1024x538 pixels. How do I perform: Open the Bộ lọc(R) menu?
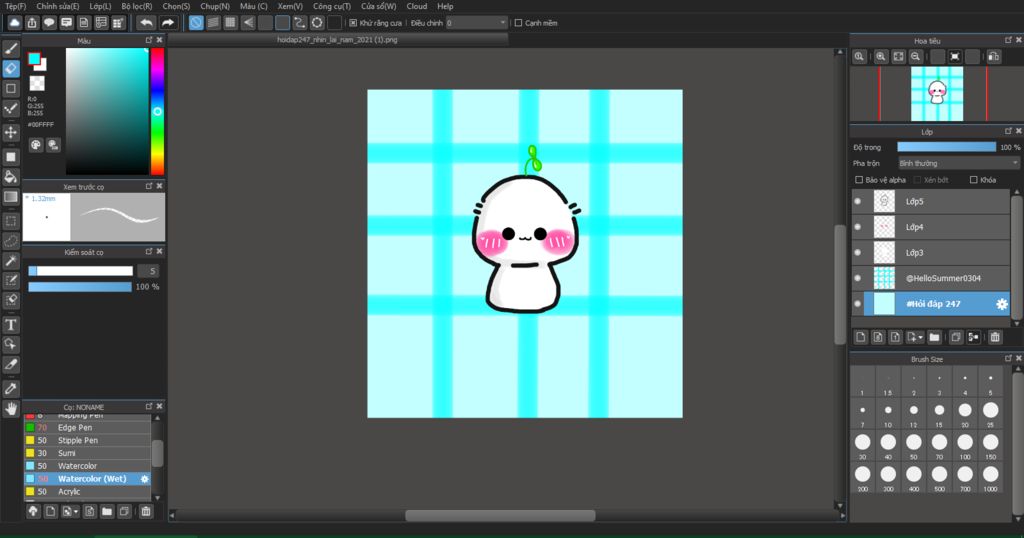coord(136,6)
